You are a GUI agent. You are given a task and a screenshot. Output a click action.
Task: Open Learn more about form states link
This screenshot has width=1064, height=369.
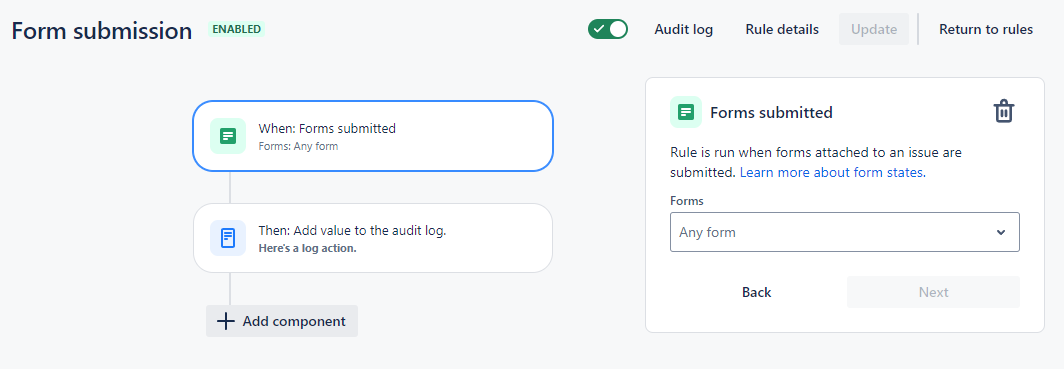tap(833, 172)
